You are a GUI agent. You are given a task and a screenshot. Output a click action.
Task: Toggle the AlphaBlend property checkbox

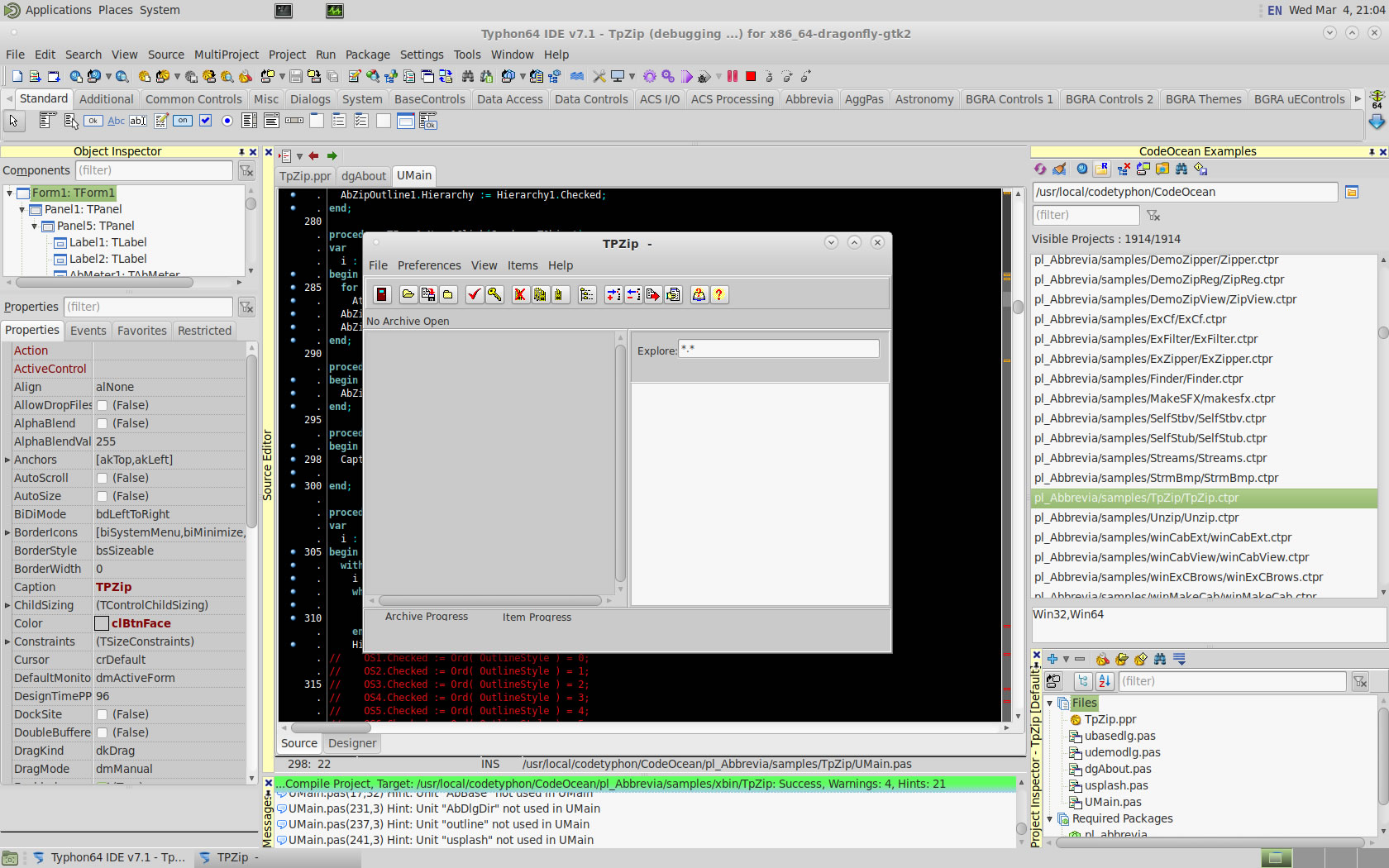pos(103,423)
